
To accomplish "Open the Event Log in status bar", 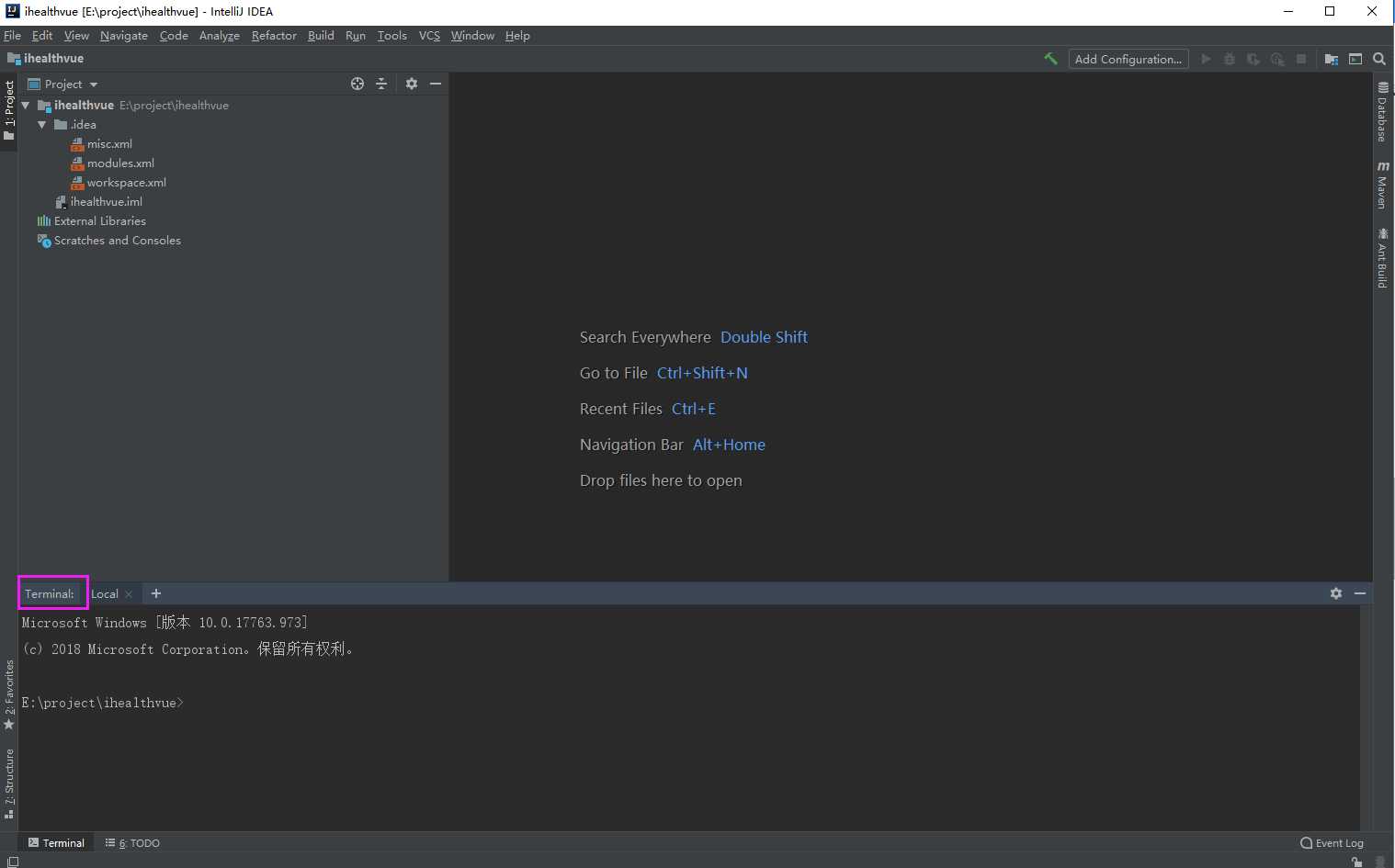I will tap(1332, 842).
